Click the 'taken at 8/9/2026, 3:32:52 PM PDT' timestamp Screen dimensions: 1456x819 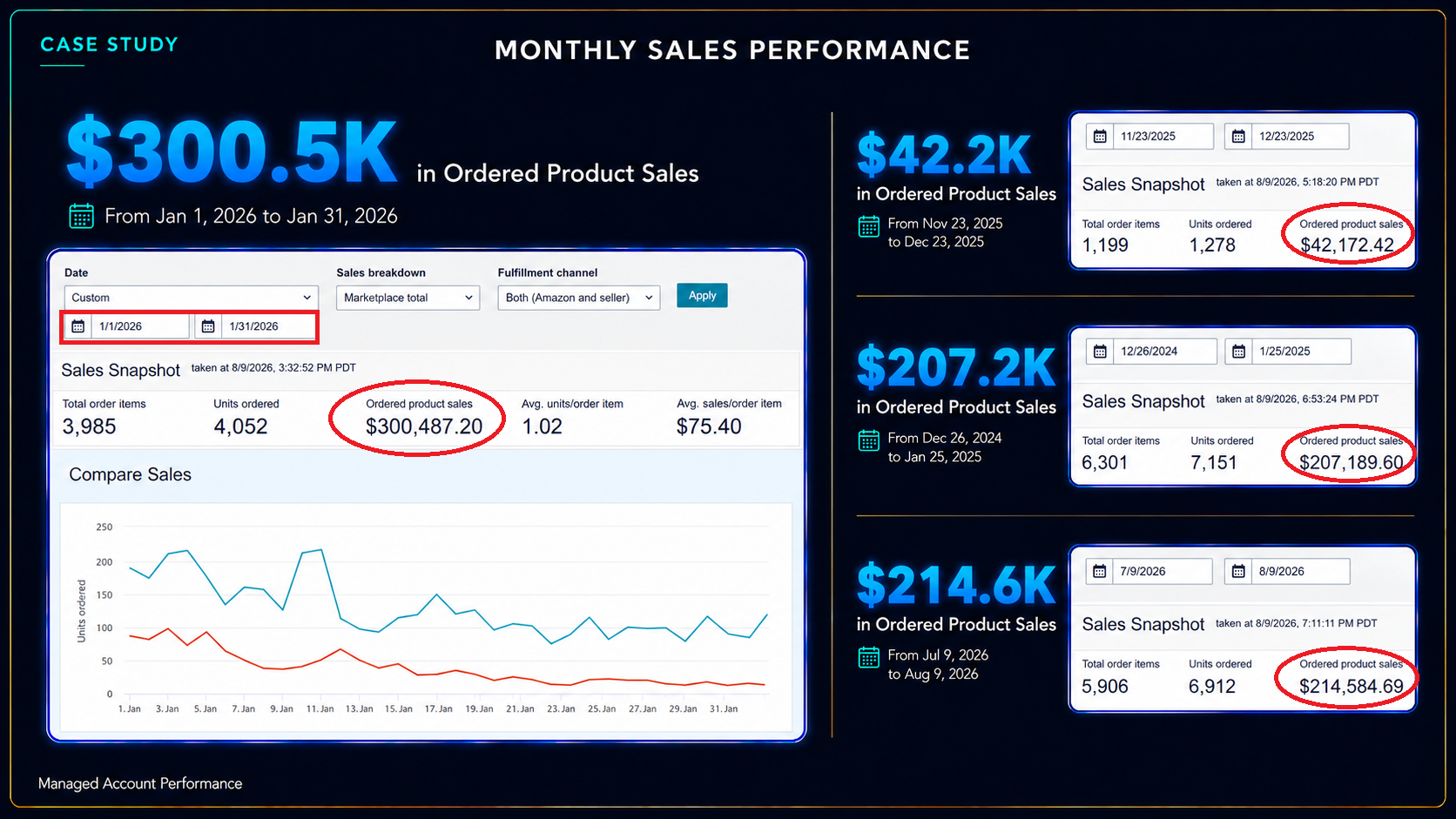[x=273, y=368]
